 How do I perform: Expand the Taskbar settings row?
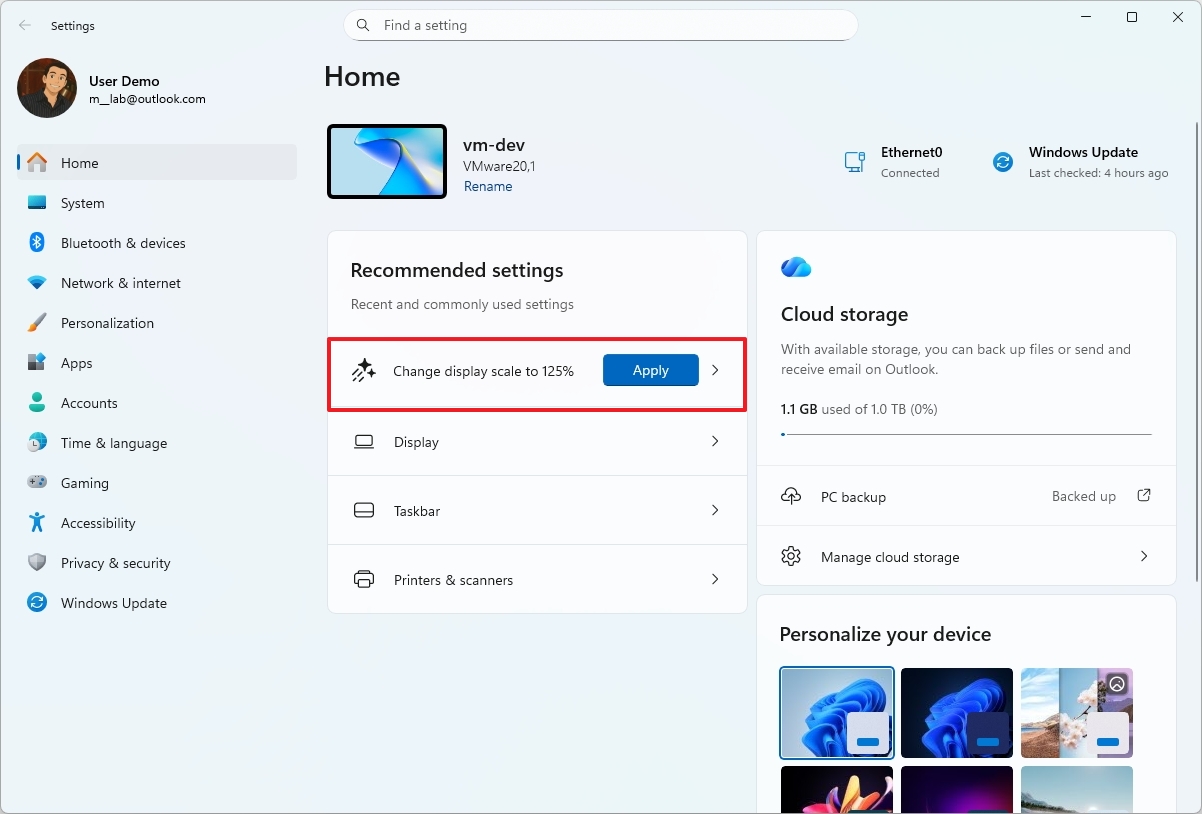click(x=537, y=510)
